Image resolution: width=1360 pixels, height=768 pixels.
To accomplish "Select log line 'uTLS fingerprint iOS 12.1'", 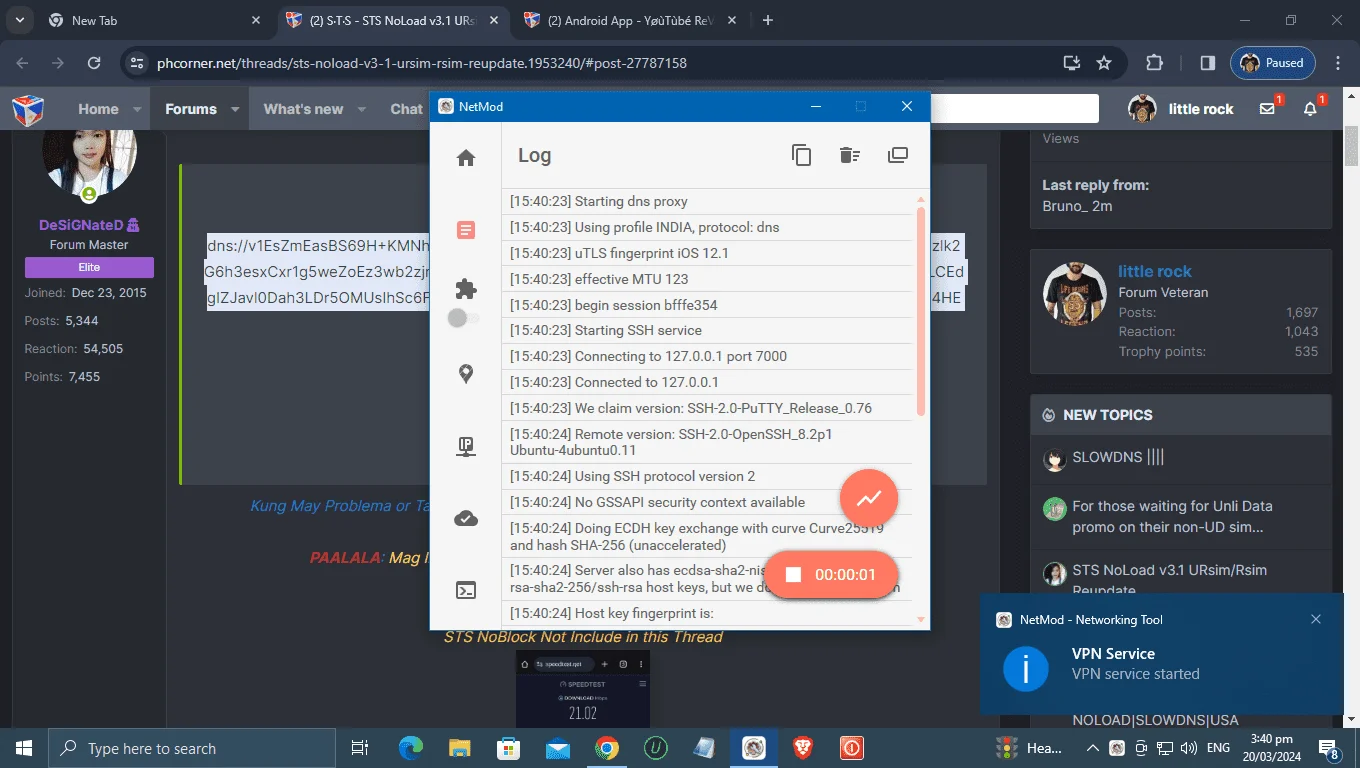I will pyautogui.click(x=707, y=253).
